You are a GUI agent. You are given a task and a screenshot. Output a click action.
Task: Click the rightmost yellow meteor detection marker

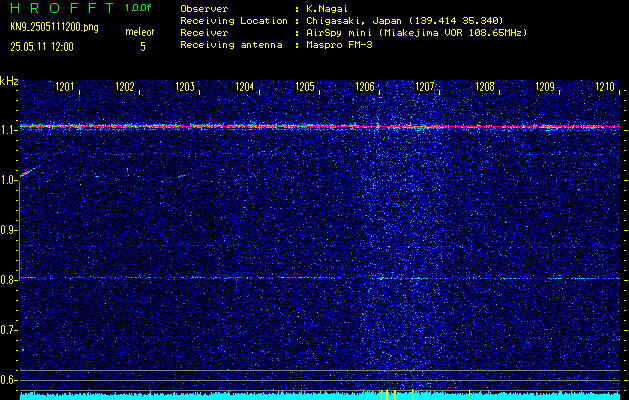469,394
